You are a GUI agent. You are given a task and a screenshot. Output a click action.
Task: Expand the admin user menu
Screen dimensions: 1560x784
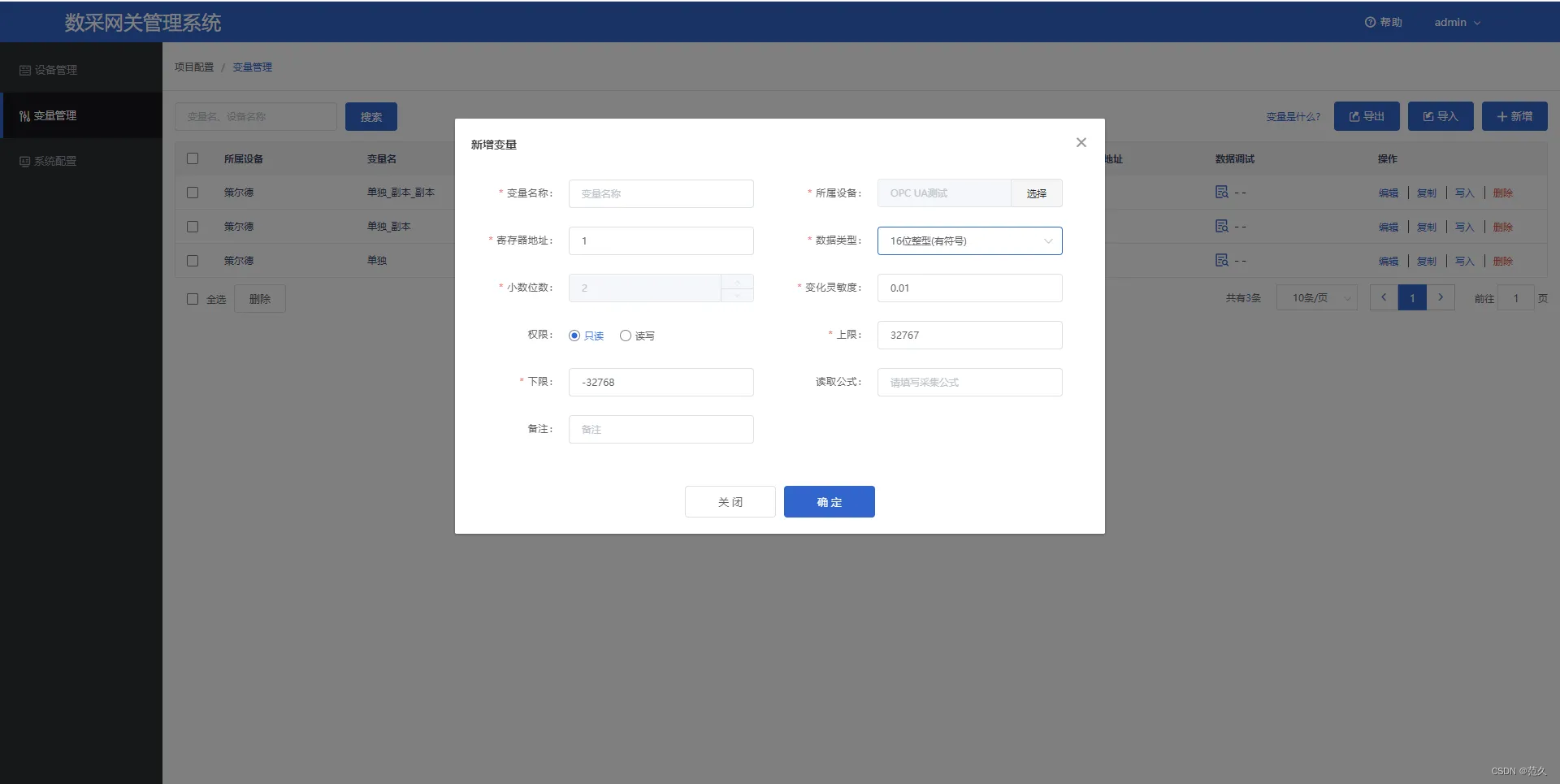(x=1457, y=22)
